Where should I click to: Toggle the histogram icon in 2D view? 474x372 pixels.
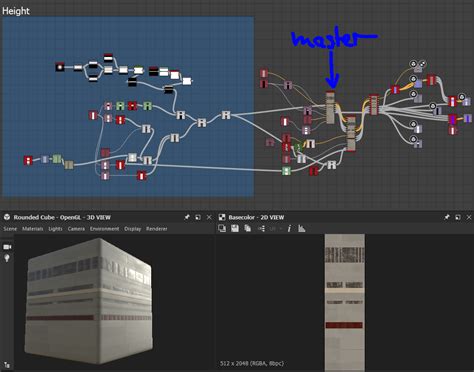(302, 228)
